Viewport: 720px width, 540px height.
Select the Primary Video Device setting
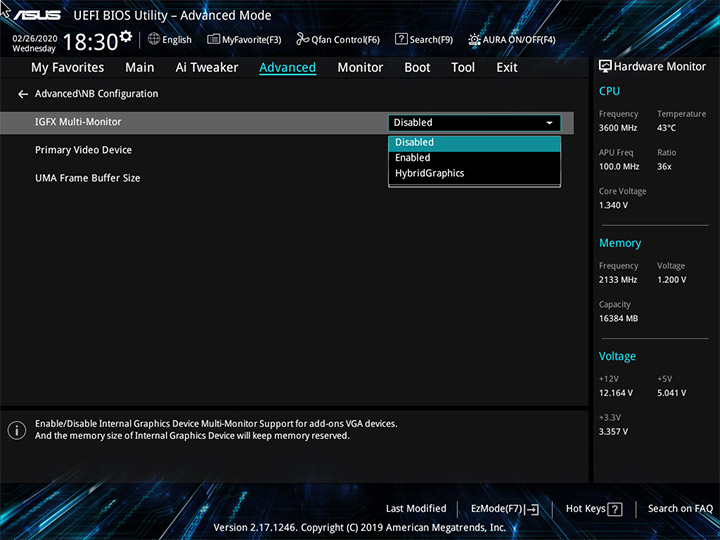[x=83, y=150]
